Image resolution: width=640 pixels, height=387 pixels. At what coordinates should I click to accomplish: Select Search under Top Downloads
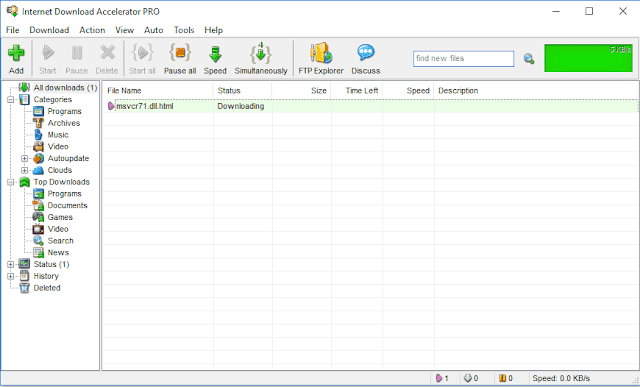(x=60, y=241)
